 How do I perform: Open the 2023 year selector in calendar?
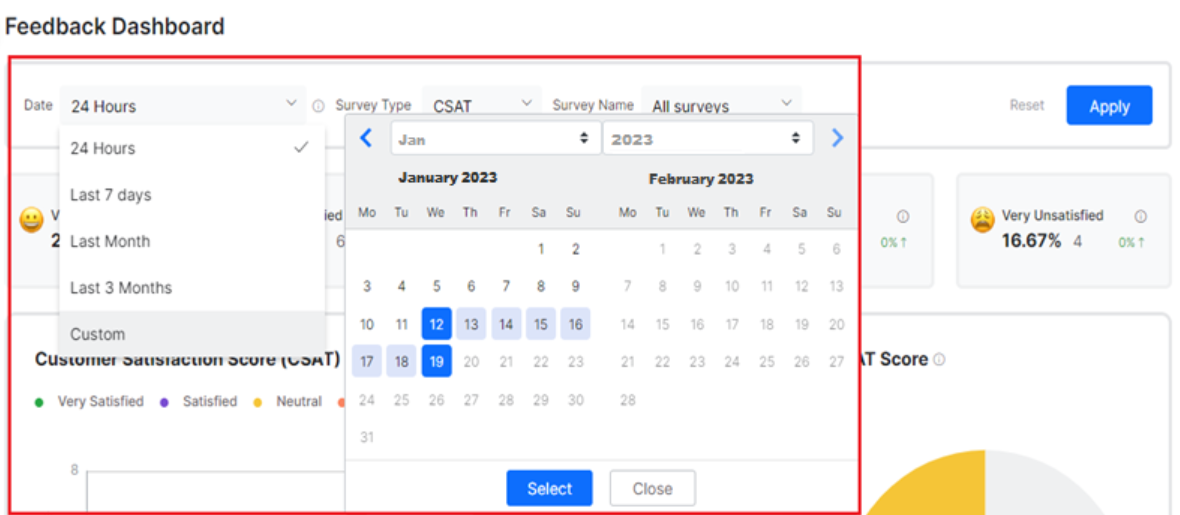tap(707, 139)
